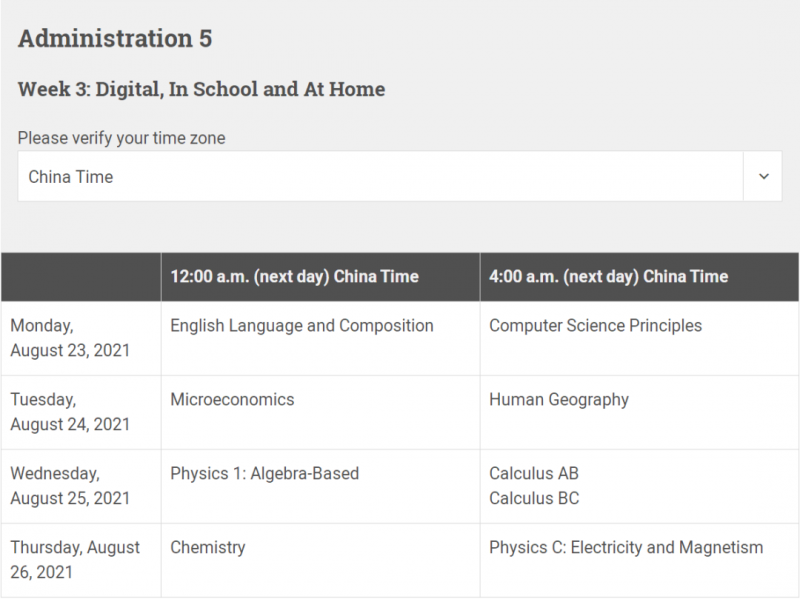Click the Calculus BC entry
The image size is (800, 599).
pos(534,498)
